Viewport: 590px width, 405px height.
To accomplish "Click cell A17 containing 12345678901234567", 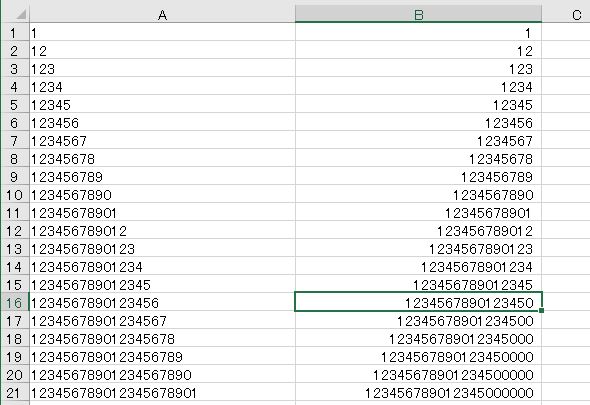I will tap(162, 321).
